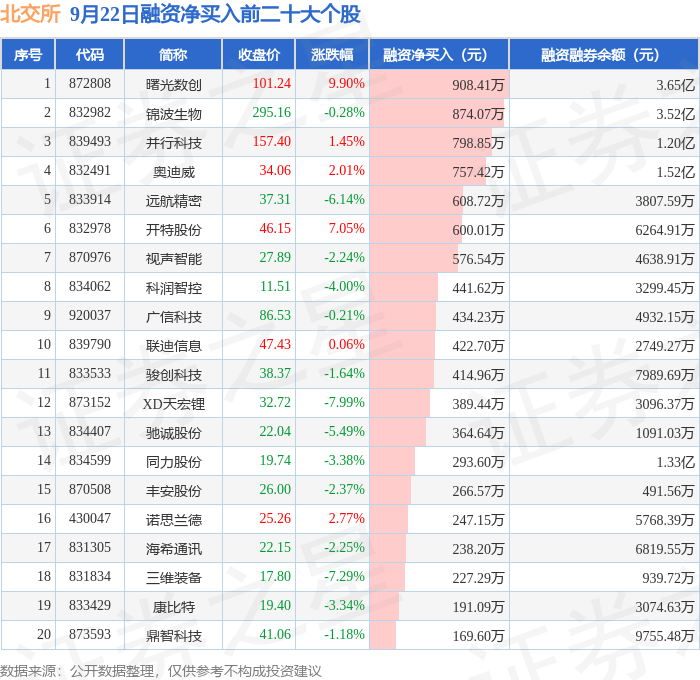
Task: Click the 序号 column header
Action: pyautogui.click(x=28, y=55)
